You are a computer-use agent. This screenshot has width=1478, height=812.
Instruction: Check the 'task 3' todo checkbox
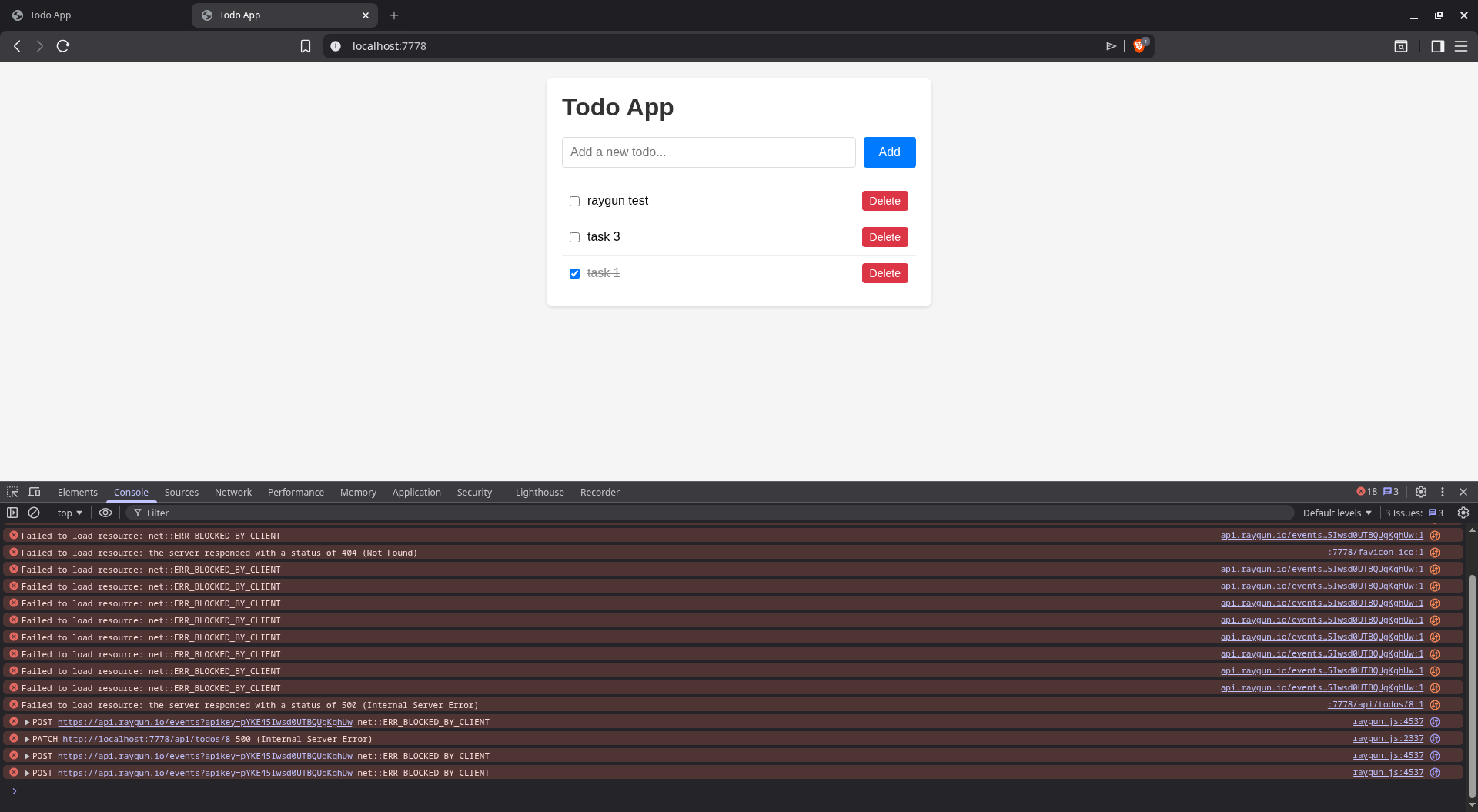574,237
